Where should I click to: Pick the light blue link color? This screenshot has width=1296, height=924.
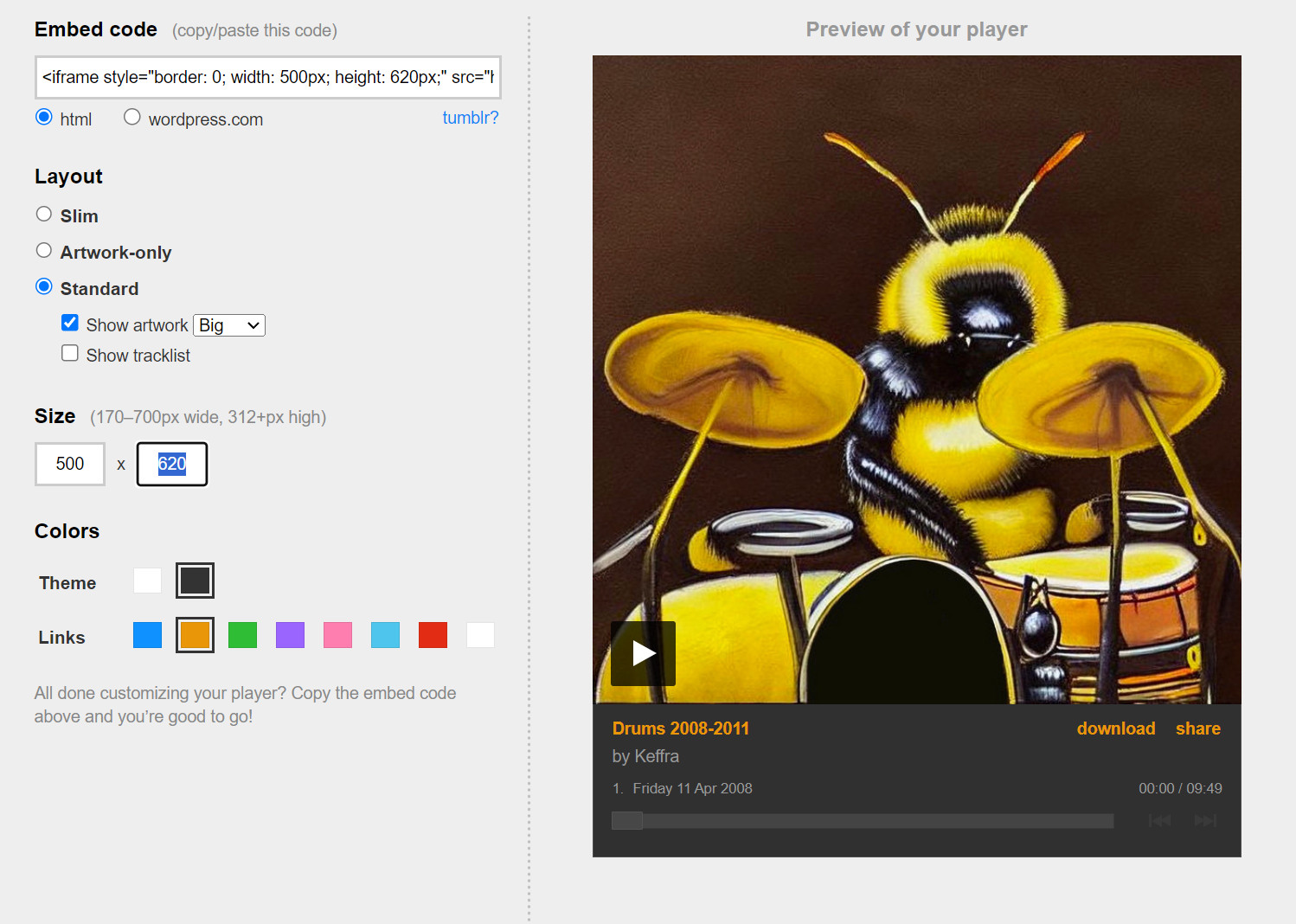click(x=385, y=635)
